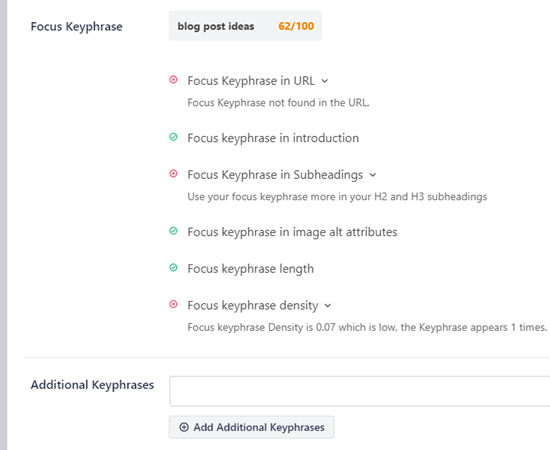Collapse the Focus Keyphrase in Subheadings chevron
The width and height of the screenshot is (550, 450).
(x=373, y=175)
